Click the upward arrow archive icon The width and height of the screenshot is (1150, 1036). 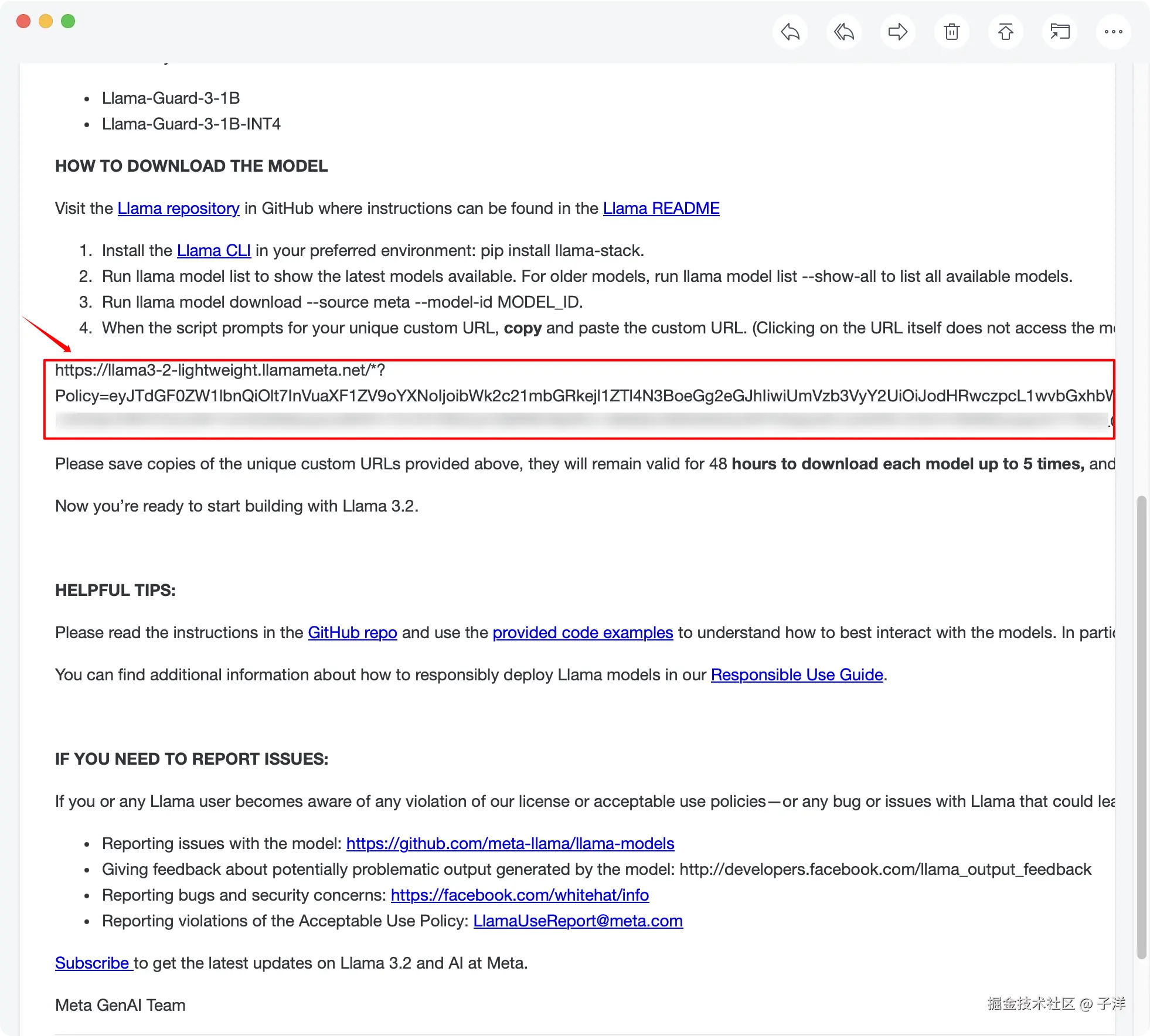point(1006,32)
